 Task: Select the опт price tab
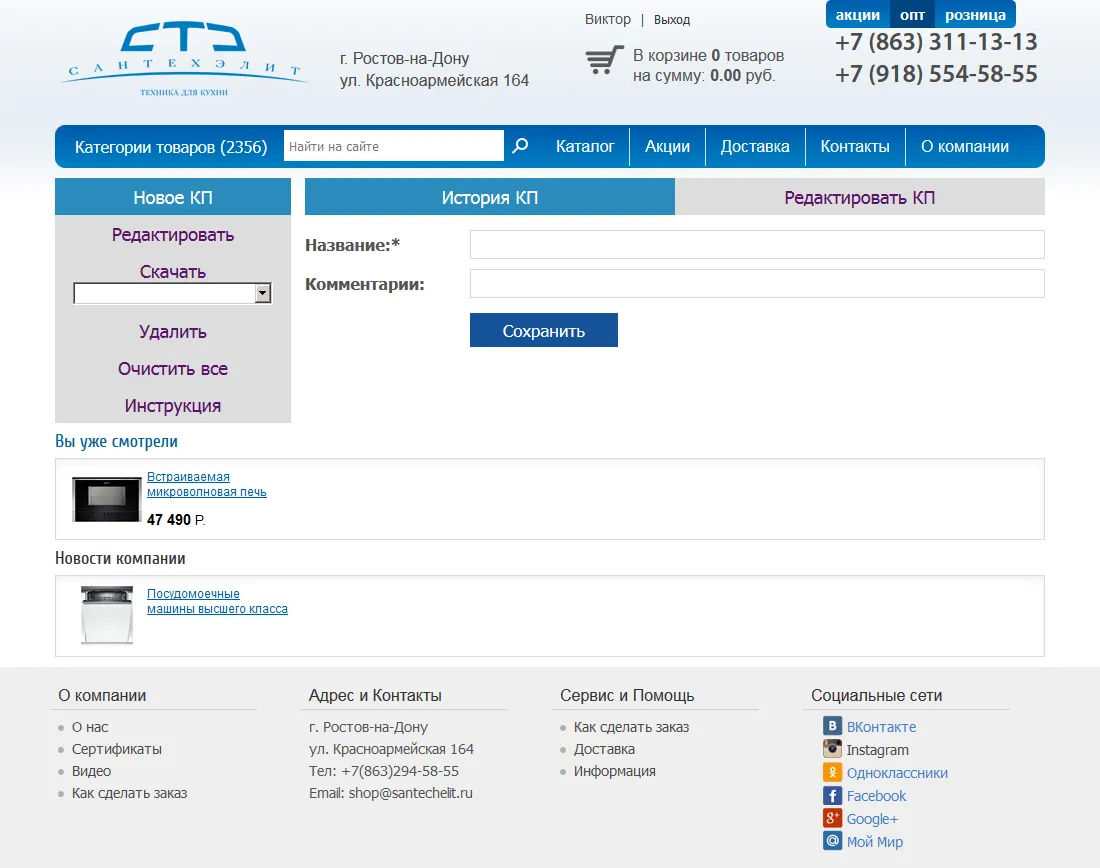tap(912, 15)
